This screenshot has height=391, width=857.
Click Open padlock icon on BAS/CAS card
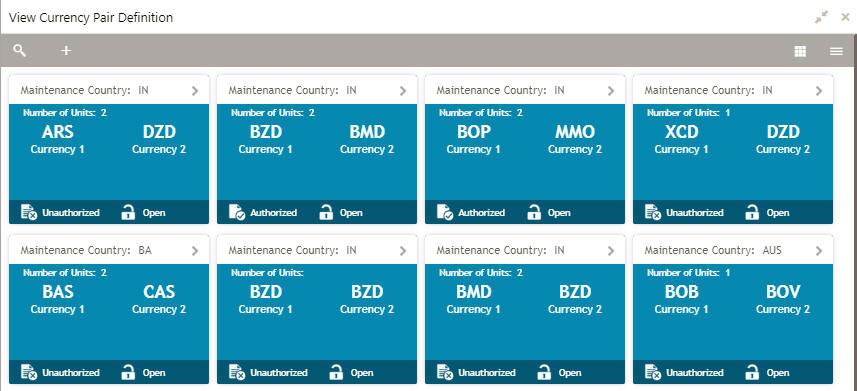pos(128,372)
